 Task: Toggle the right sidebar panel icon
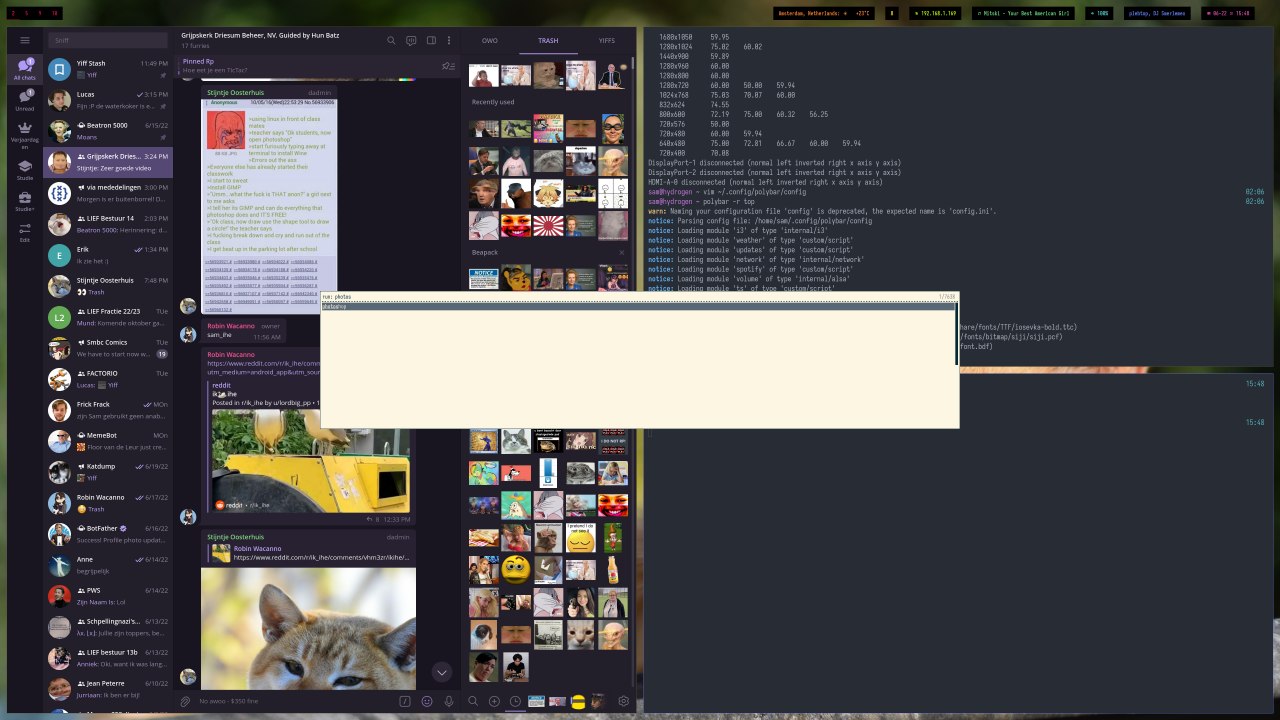431,41
